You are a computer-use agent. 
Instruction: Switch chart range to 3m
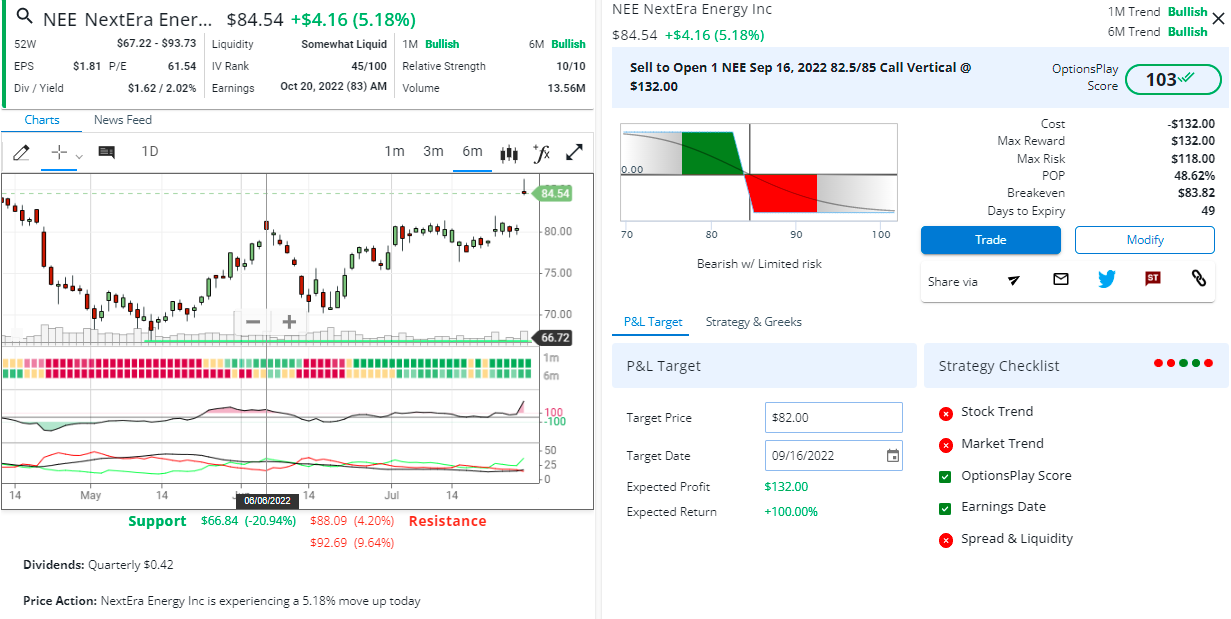pyautogui.click(x=433, y=152)
